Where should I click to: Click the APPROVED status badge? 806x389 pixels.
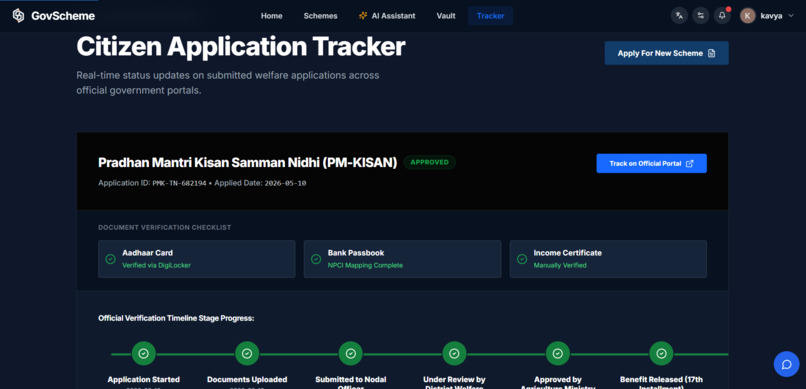[x=430, y=162]
